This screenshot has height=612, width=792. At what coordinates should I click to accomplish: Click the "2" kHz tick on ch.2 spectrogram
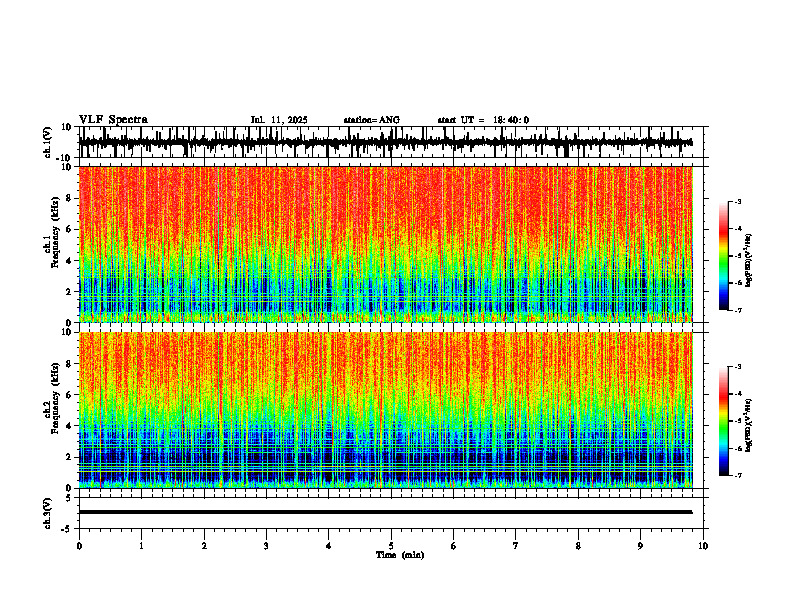click(70, 457)
